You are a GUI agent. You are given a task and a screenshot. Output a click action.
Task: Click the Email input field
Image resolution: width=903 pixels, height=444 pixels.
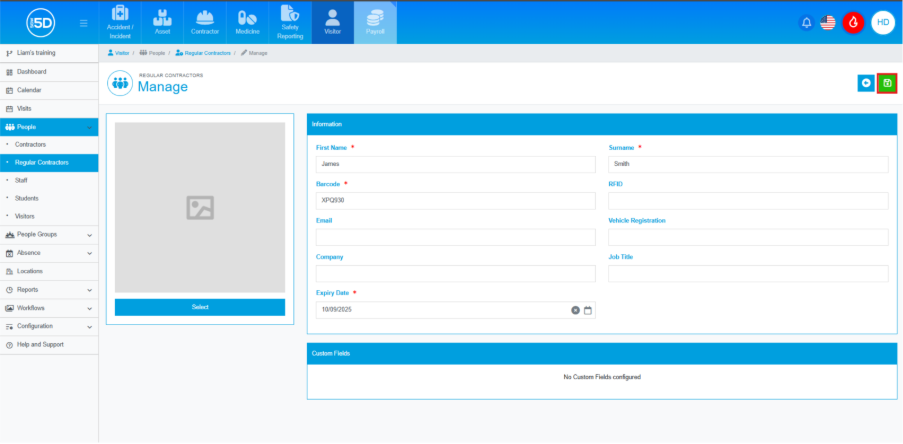(x=455, y=238)
